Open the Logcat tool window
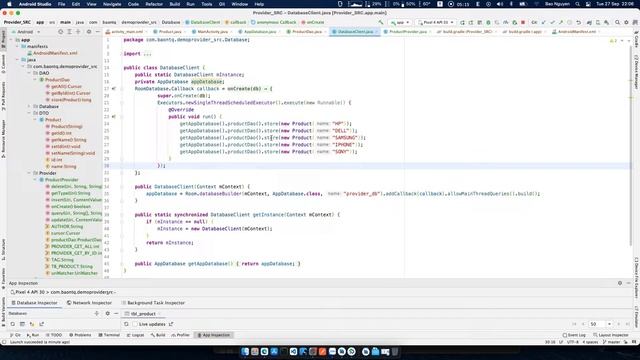 coord(136,335)
